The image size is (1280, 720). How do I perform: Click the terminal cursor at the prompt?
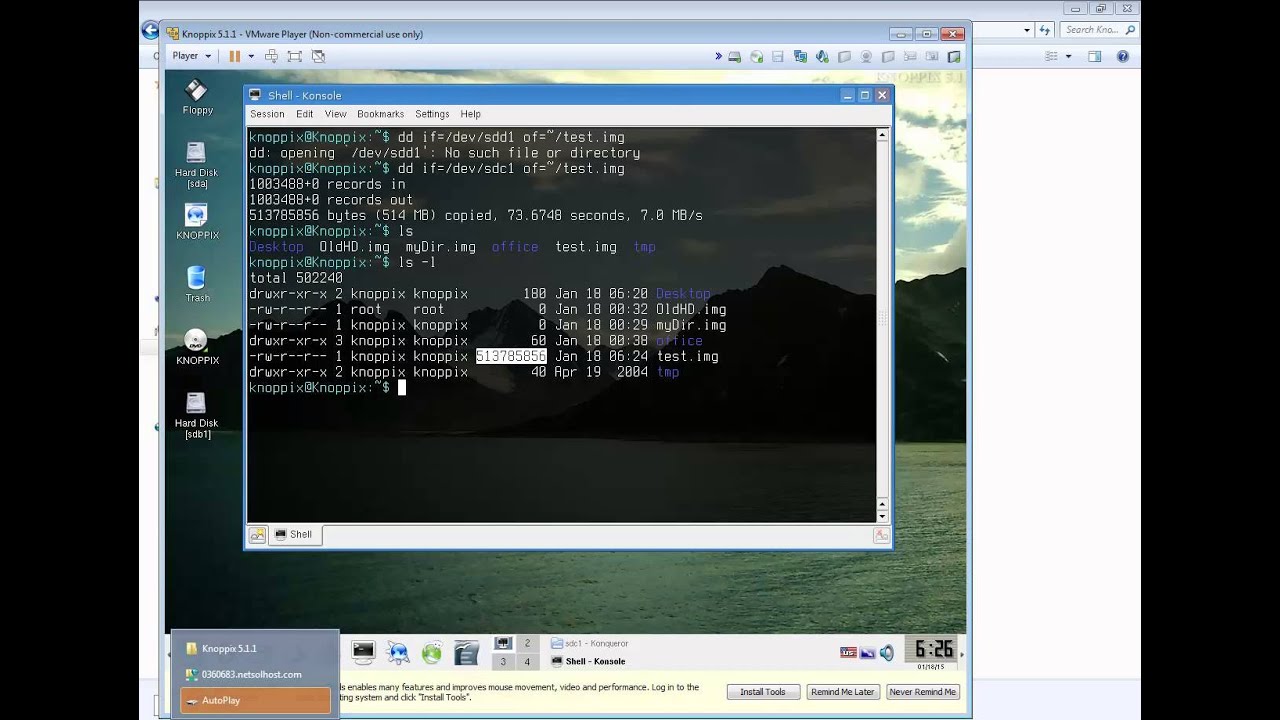coord(402,388)
